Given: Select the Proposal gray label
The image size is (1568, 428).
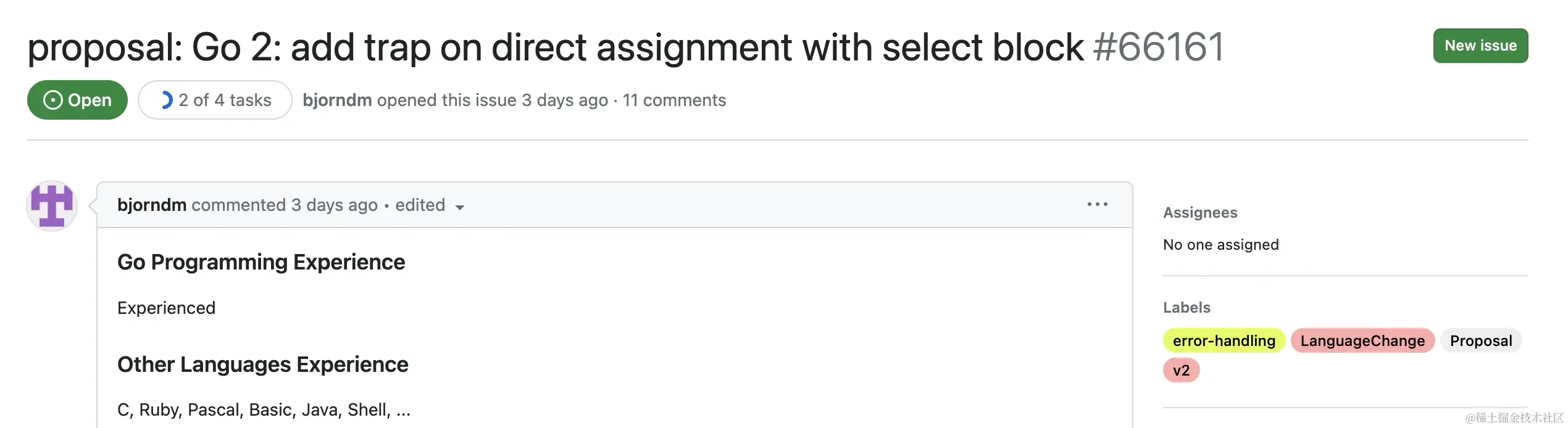Looking at the screenshot, I should [1481, 340].
